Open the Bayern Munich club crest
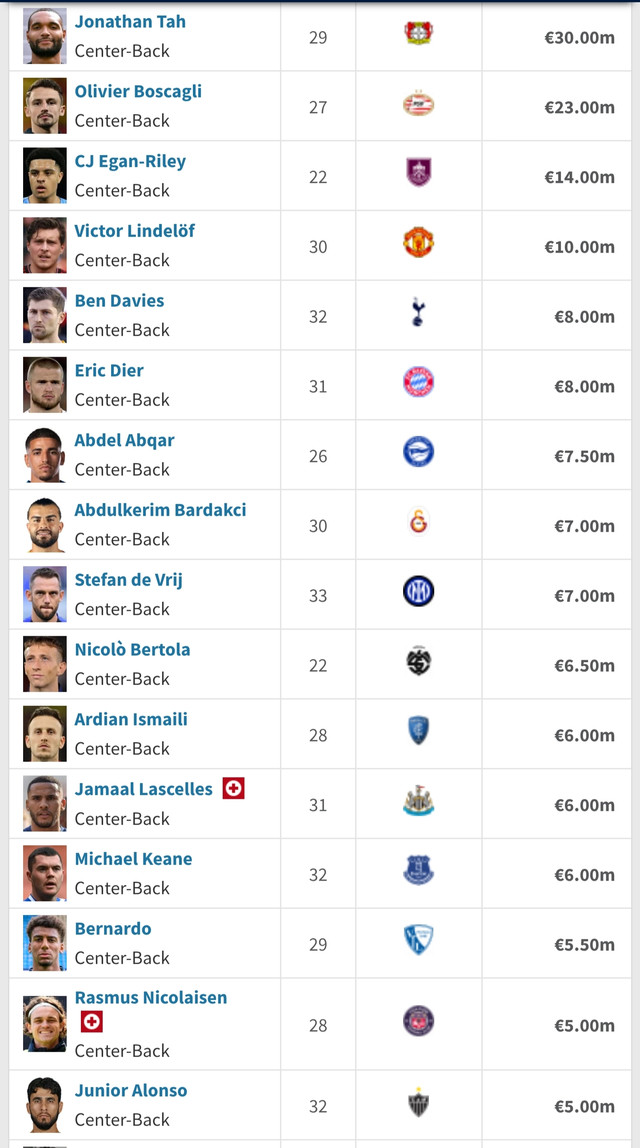The width and height of the screenshot is (640, 1148). (x=418, y=382)
